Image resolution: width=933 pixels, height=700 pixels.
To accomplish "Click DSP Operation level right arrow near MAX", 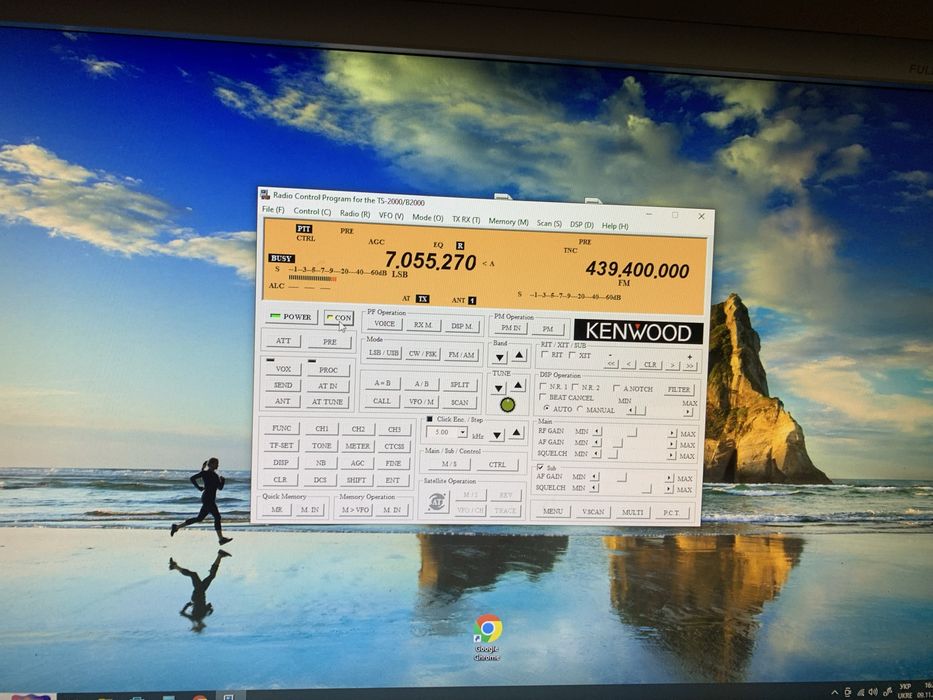I will tap(688, 412).
